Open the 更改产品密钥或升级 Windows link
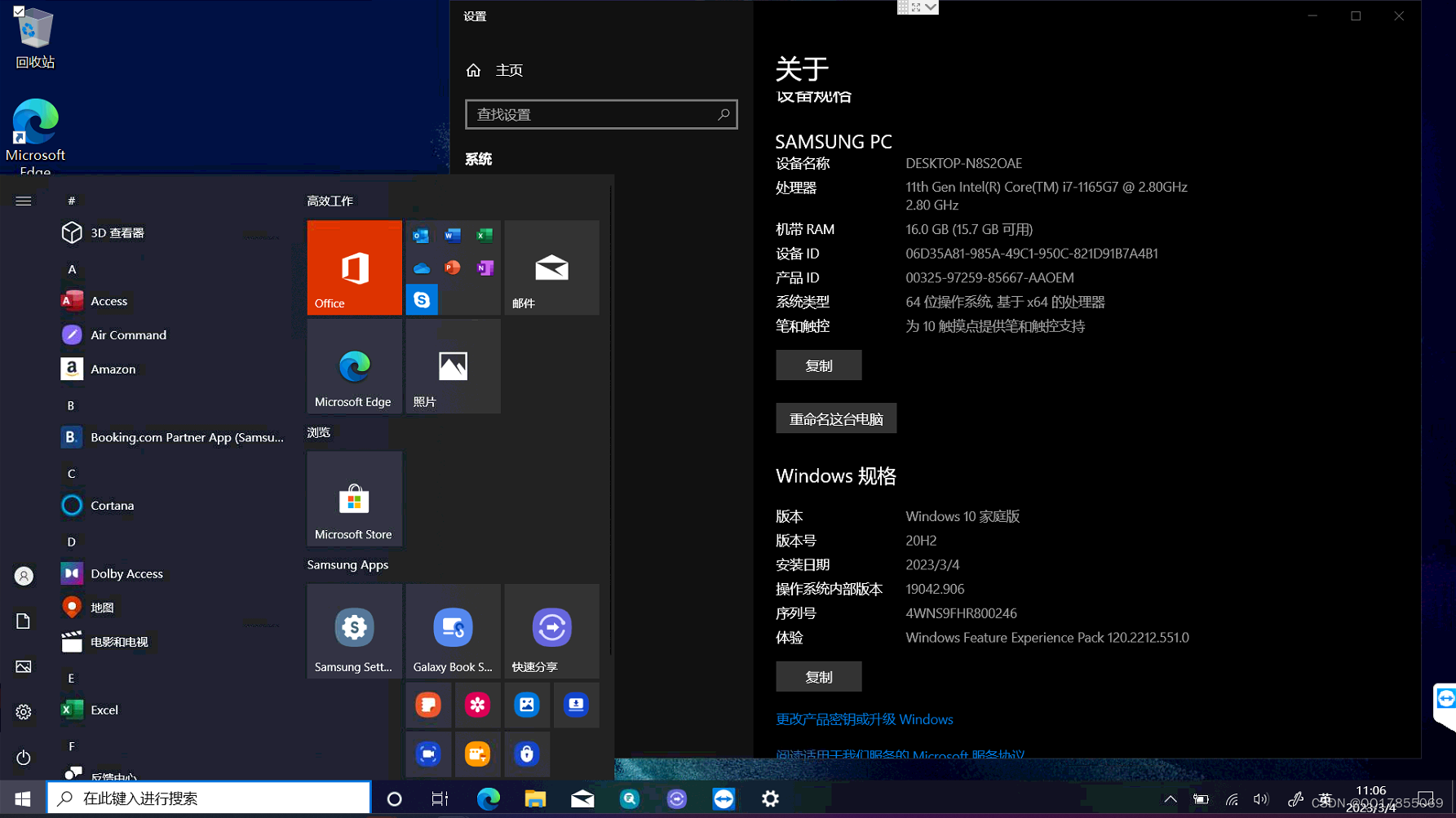This screenshot has width=1456, height=818. click(x=863, y=719)
